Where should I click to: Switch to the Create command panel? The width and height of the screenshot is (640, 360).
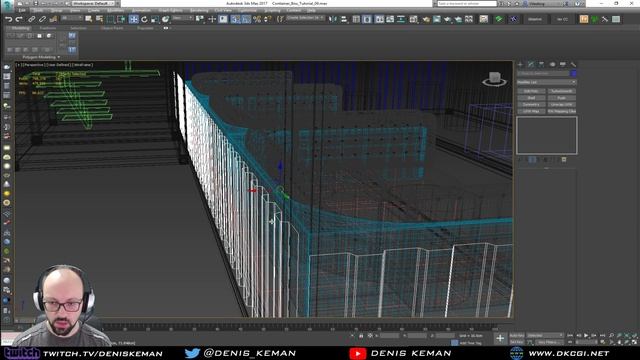(520, 64)
